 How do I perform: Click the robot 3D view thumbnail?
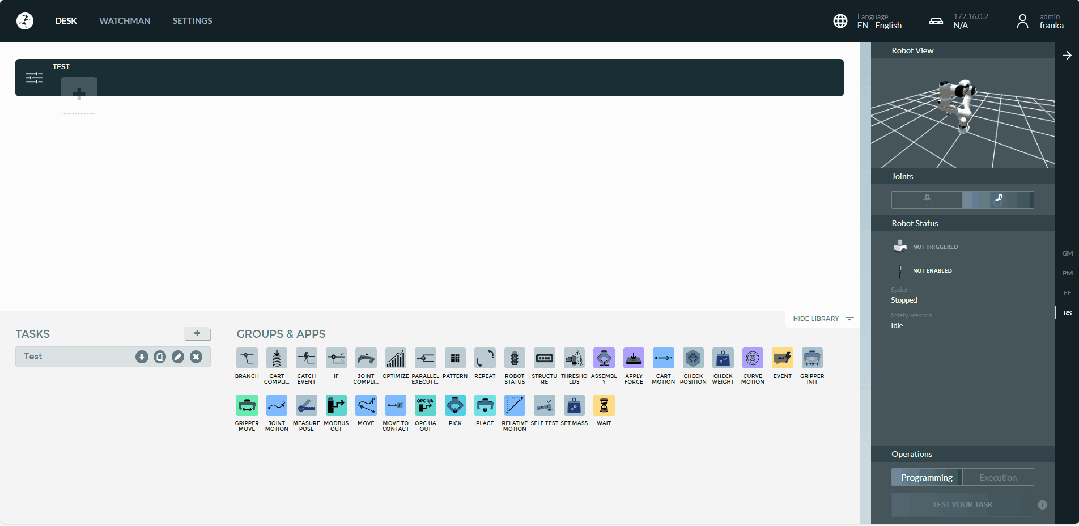pos(963,112)
